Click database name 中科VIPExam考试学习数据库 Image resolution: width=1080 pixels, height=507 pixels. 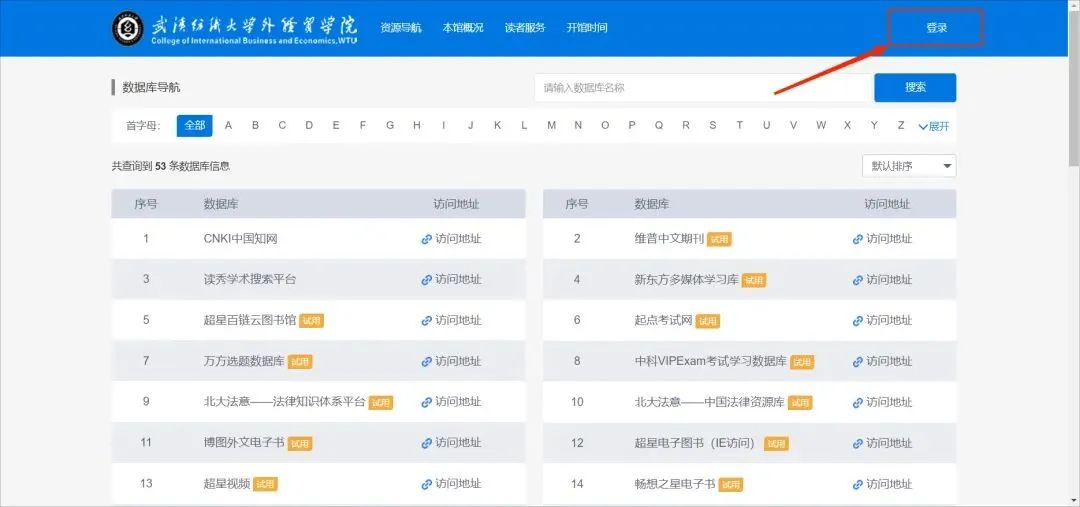point(710,361)
